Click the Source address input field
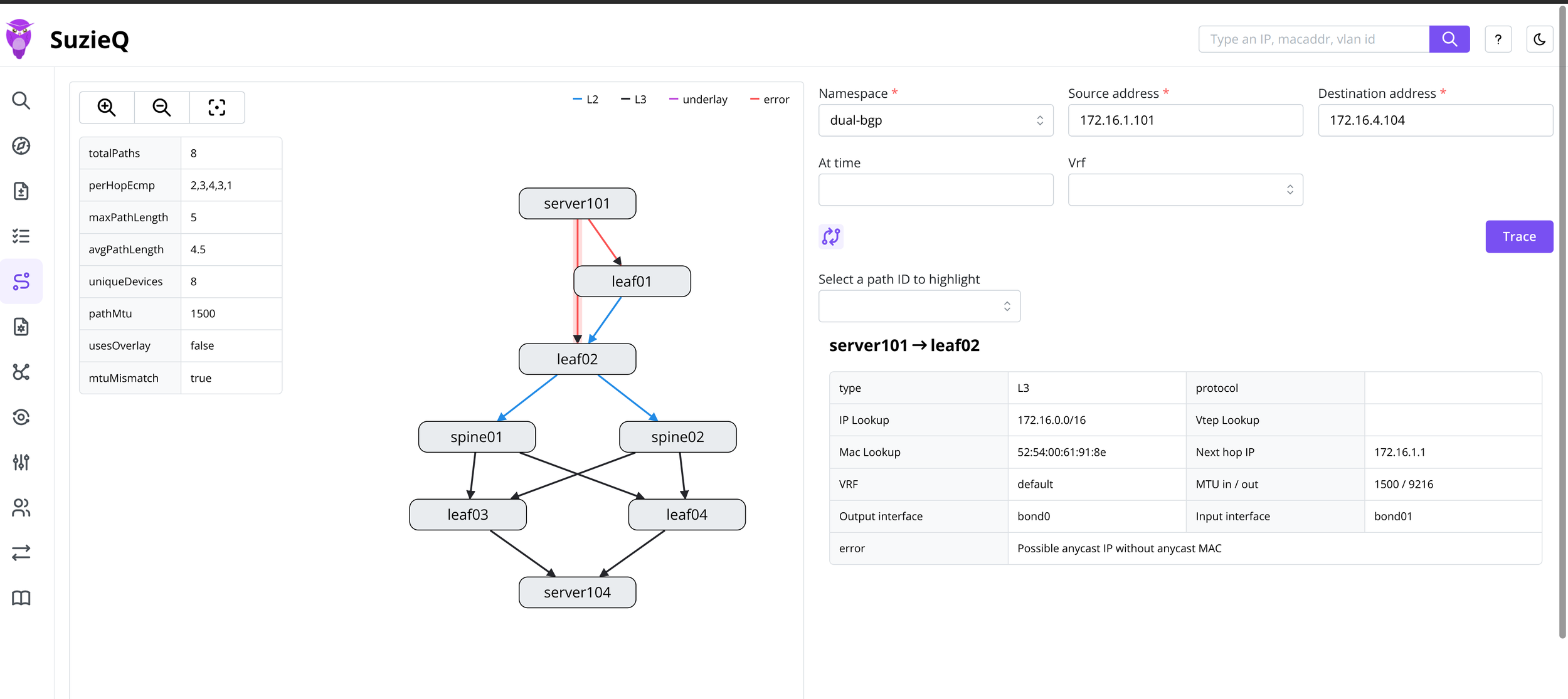Viewport: 1568px width, 699px height. [1185, 120]
